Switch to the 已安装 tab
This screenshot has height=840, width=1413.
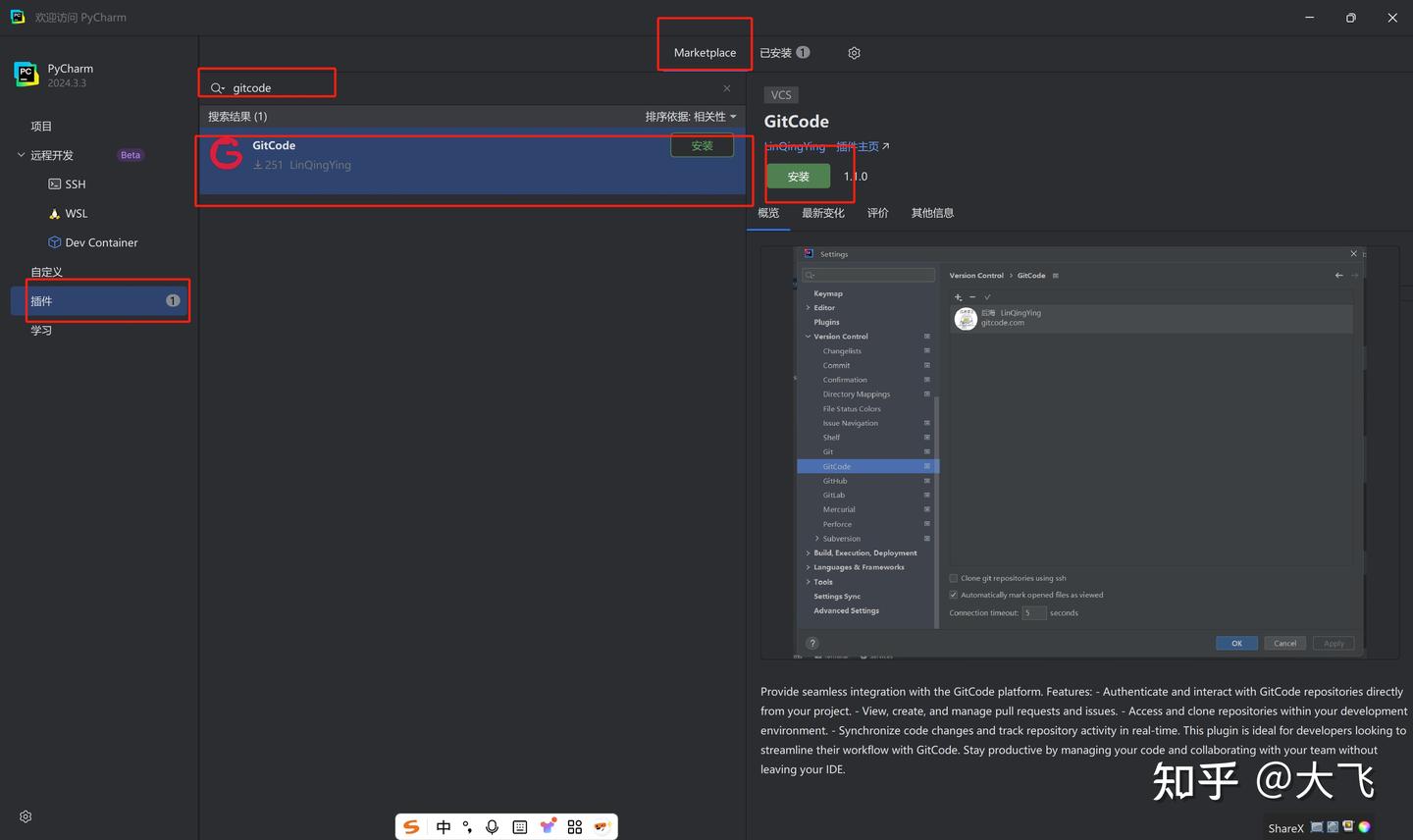775,53
